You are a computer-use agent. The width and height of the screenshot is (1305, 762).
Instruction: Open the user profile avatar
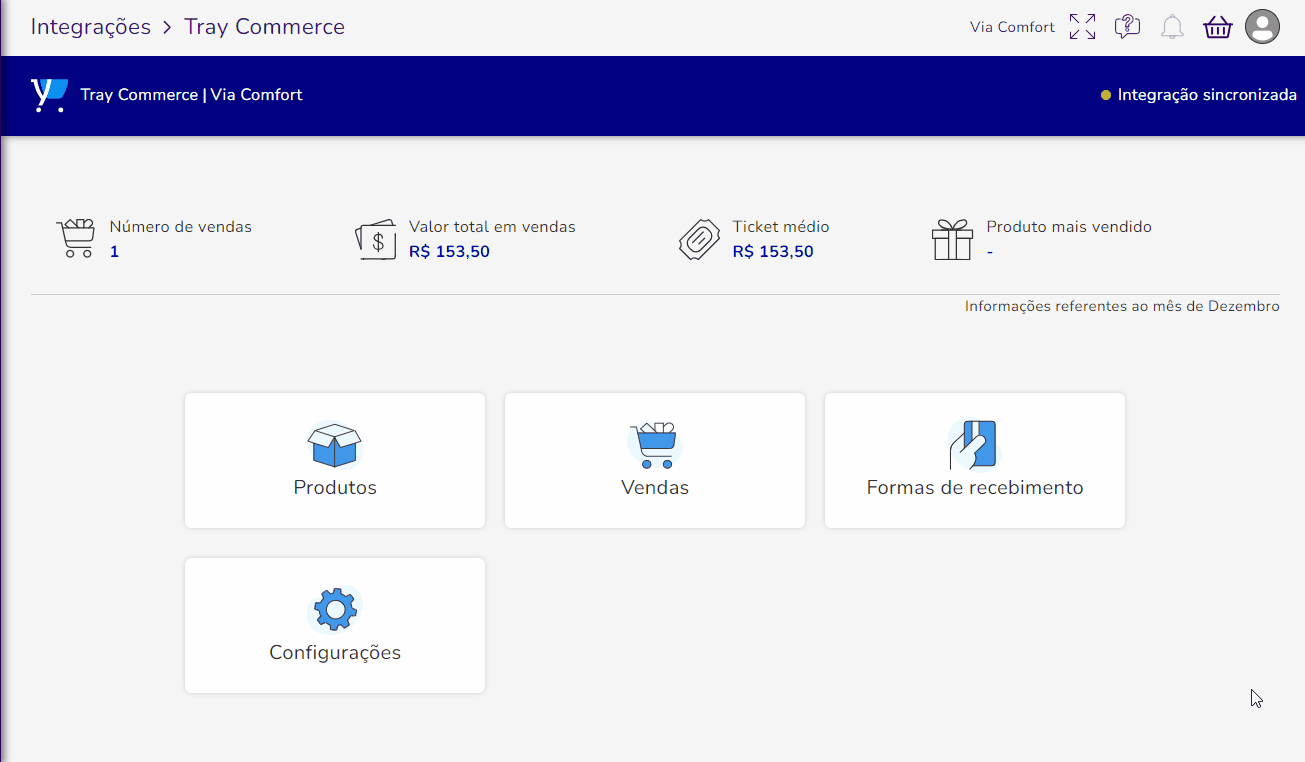pos(1262,27)
